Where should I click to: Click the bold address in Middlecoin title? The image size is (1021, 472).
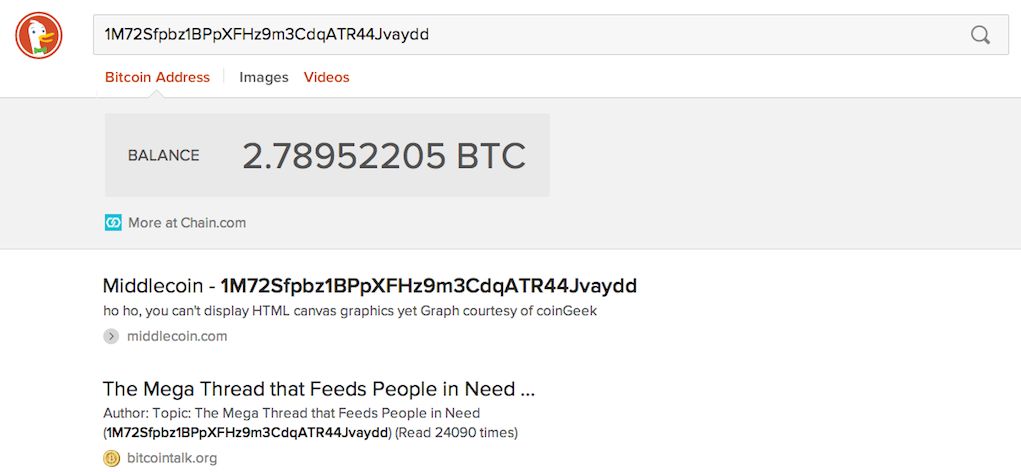coord(428,285)
